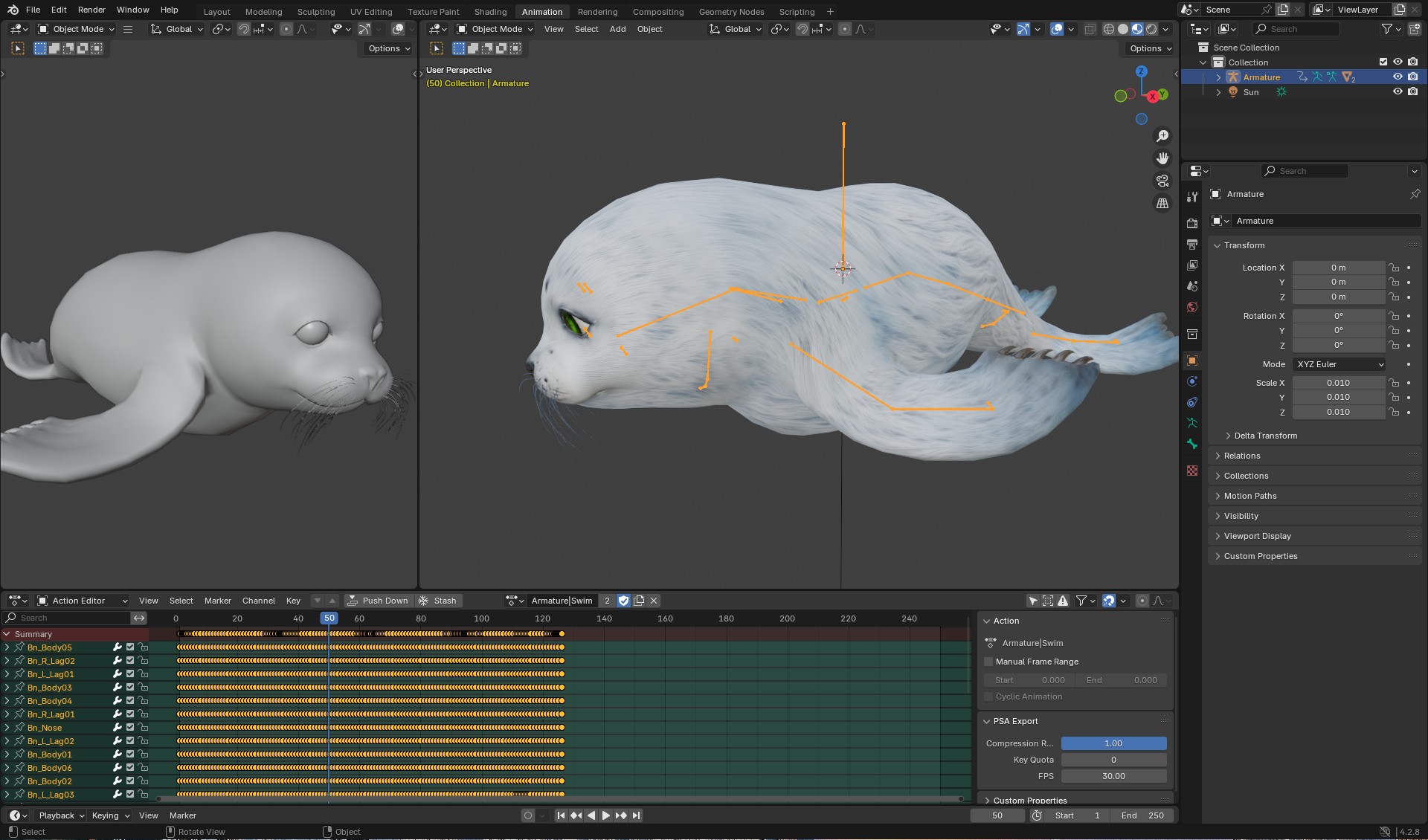
Task: Open the Outliner filter icon
Action: (1388, 28)
